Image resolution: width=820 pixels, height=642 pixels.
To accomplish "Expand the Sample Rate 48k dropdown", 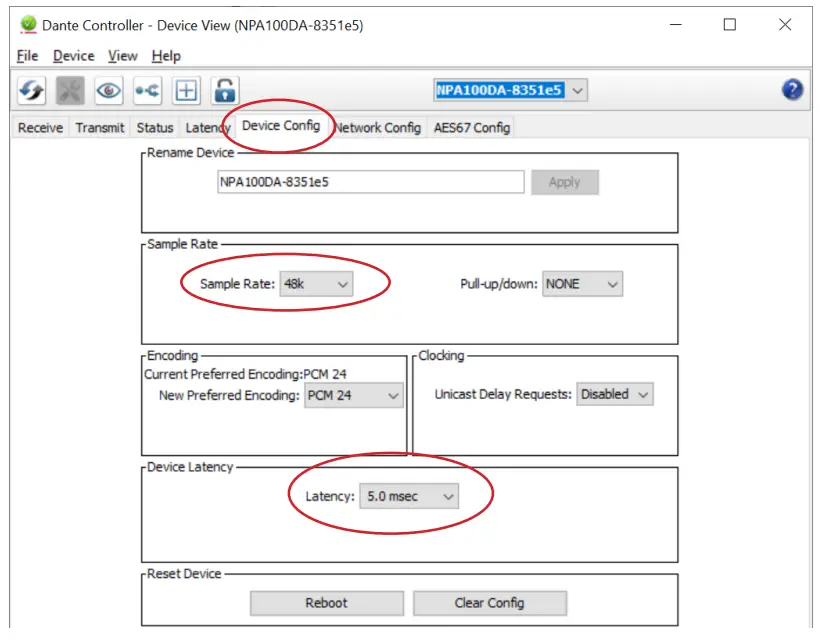I will tap(316, 284).
